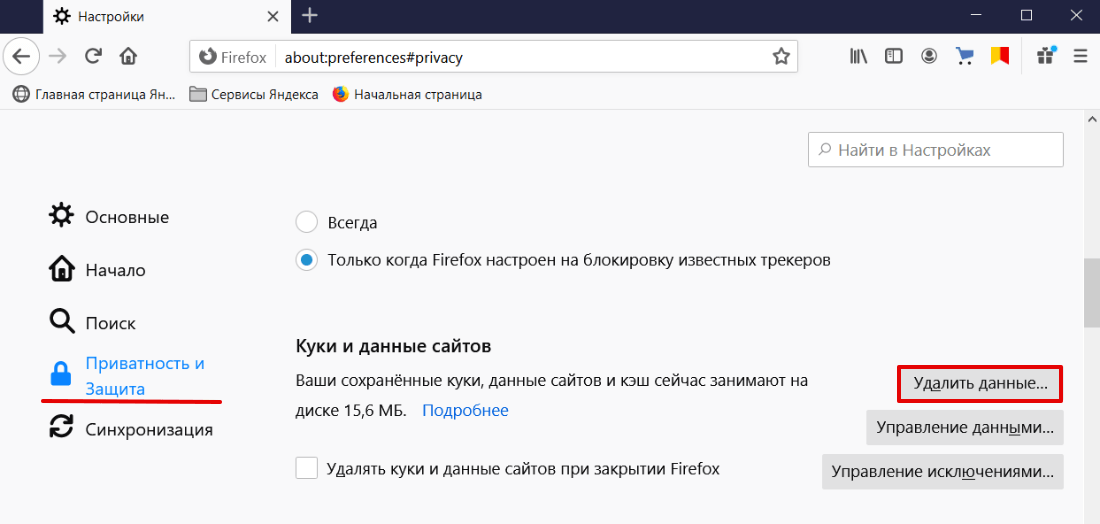Image resolution: width=1100 pixels, height=524 pixels.
Task: Click the forward navigation arrow
Action: click(58, 57)
